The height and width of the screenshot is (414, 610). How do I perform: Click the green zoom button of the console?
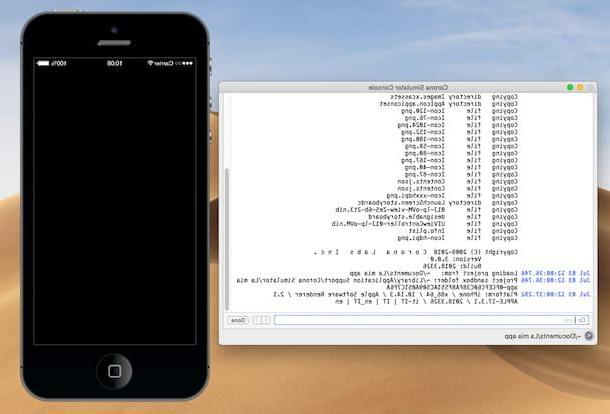[570, 87]
